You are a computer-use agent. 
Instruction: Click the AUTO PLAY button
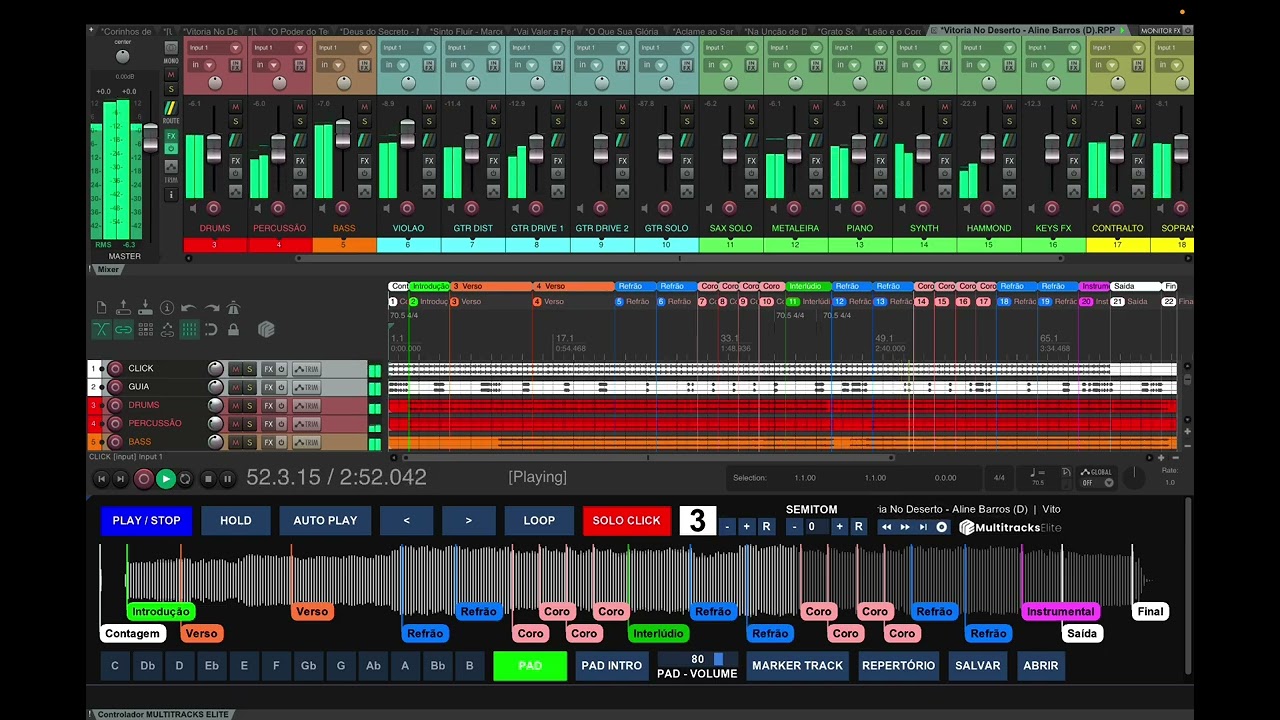325,521
